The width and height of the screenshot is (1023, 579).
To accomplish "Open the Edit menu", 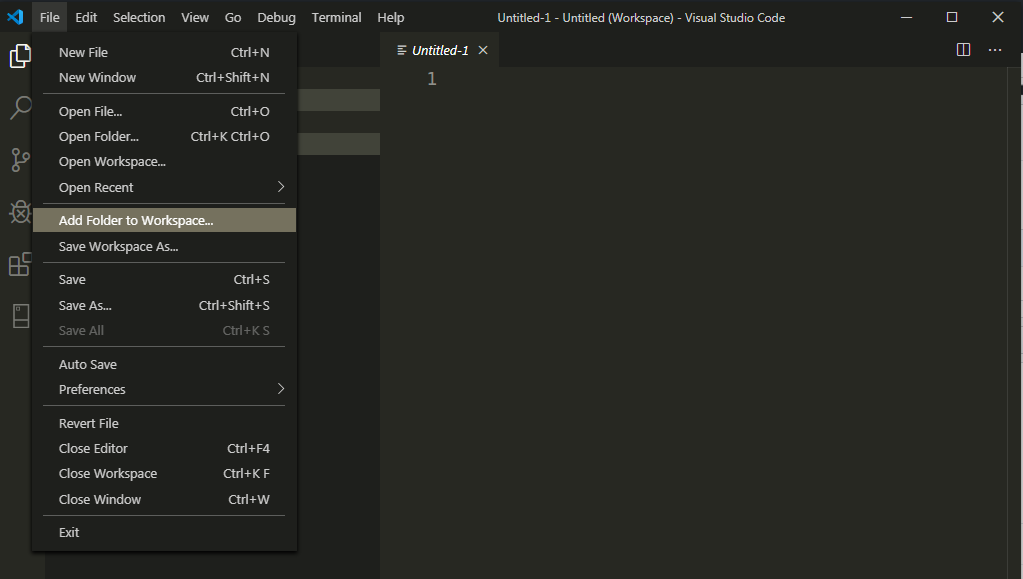I will (x=86, y=18).
